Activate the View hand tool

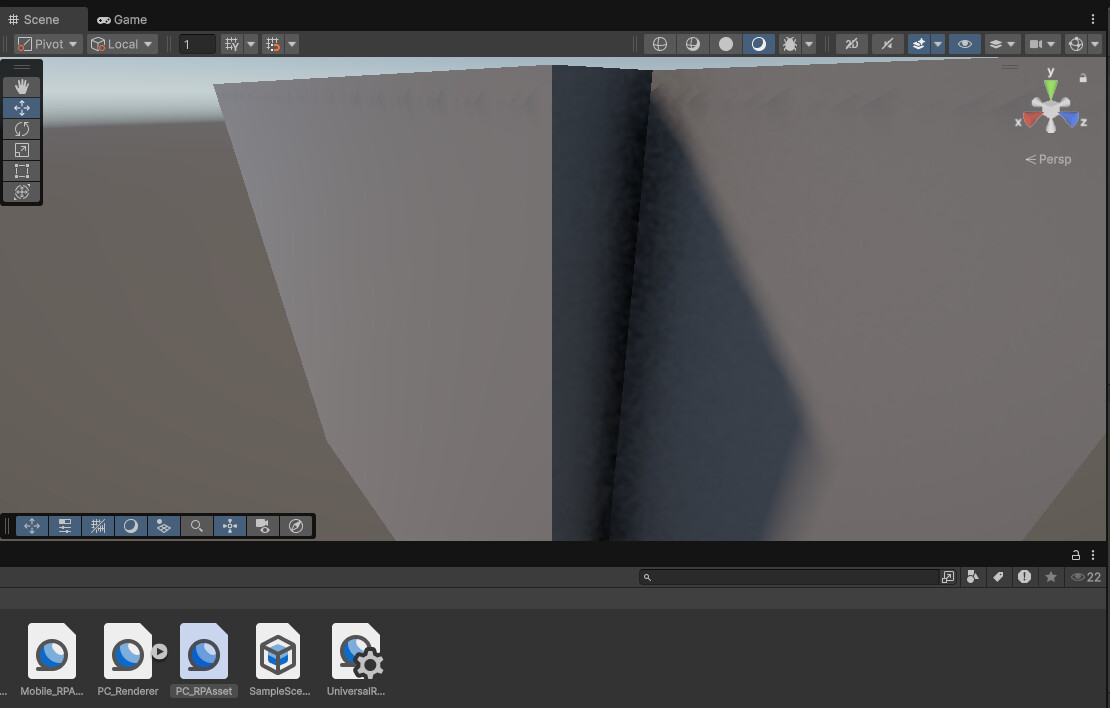[x=22, y=86]
